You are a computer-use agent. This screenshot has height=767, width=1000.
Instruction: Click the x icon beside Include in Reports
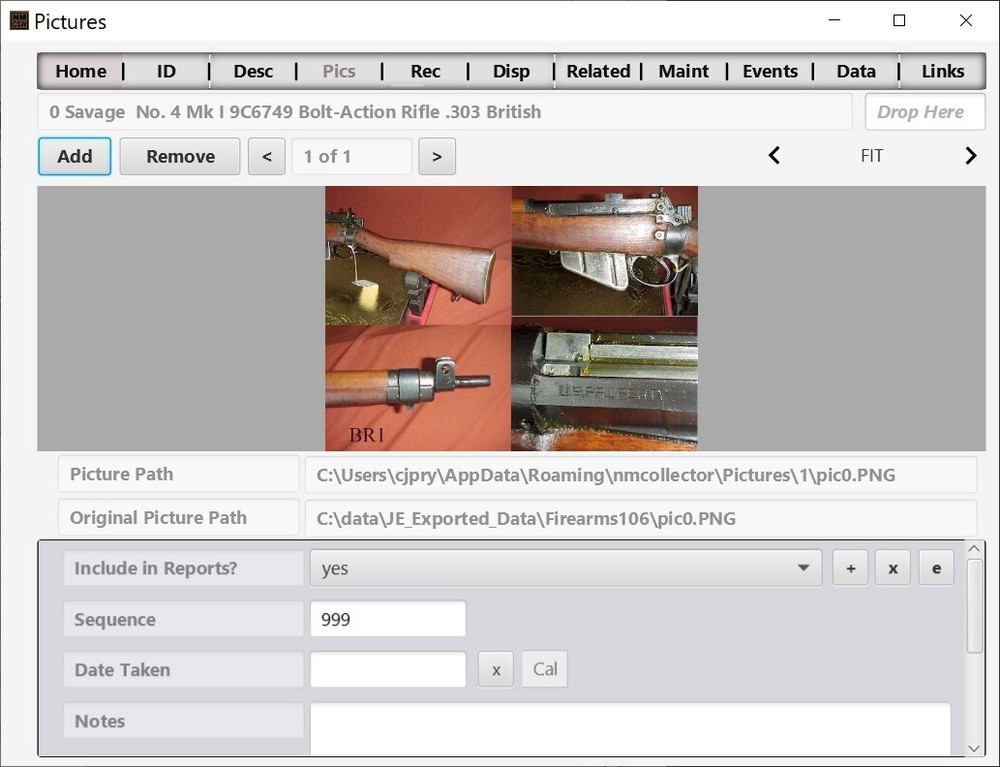892,567
